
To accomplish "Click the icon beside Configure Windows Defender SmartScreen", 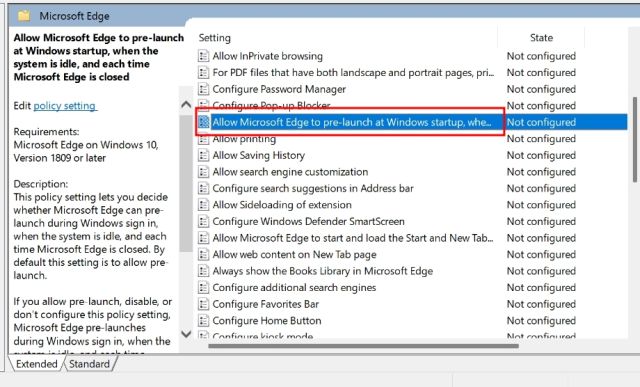I will pos(203,221).
